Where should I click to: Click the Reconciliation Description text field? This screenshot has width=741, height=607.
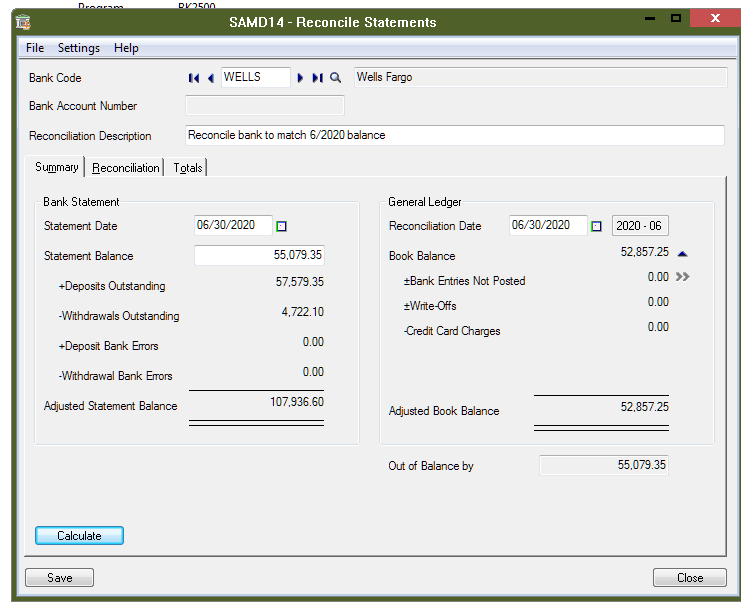pyautogui.click(x=455, y=135)
